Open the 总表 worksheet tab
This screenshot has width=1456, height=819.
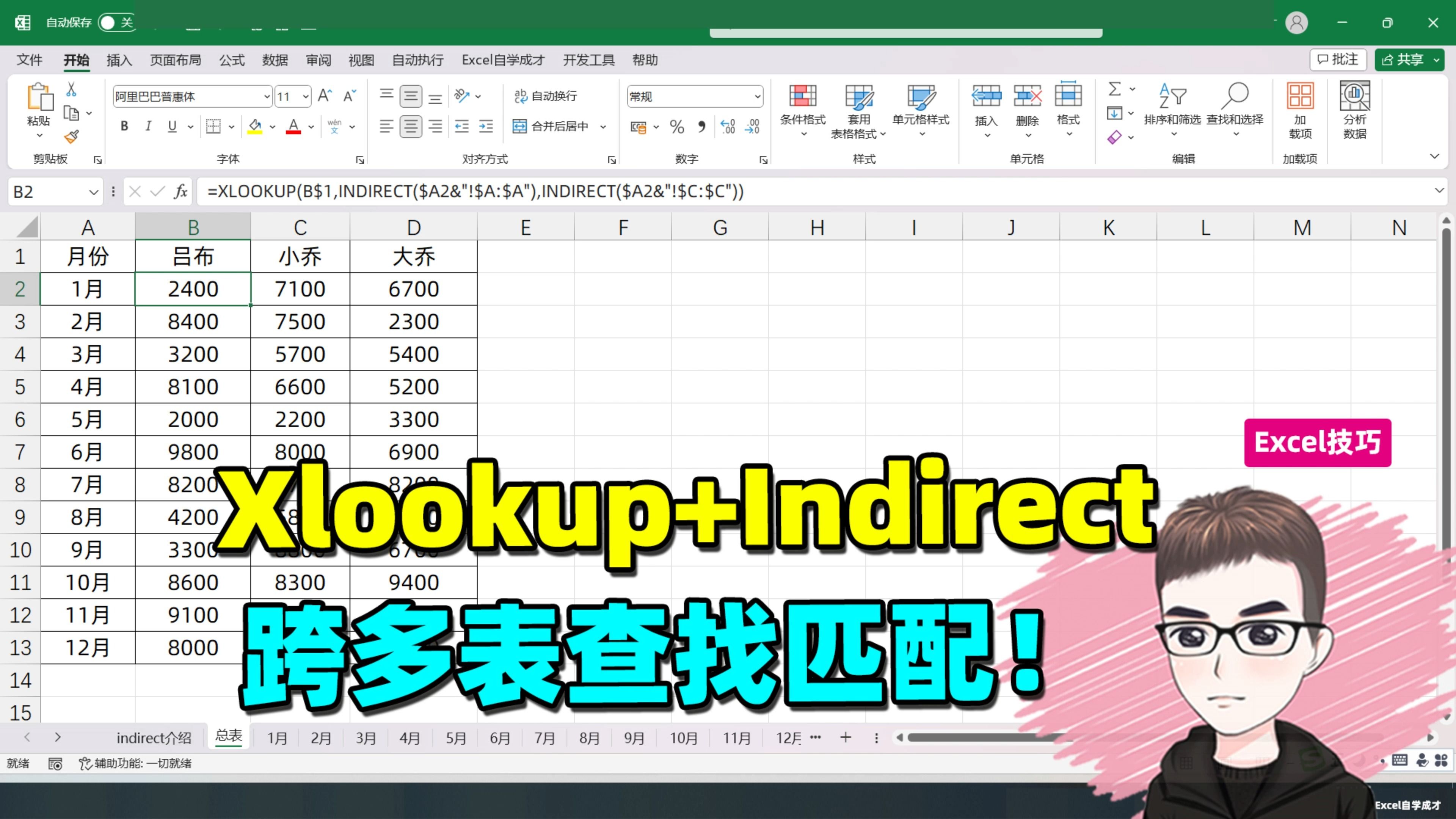click(x=228, y=736)
